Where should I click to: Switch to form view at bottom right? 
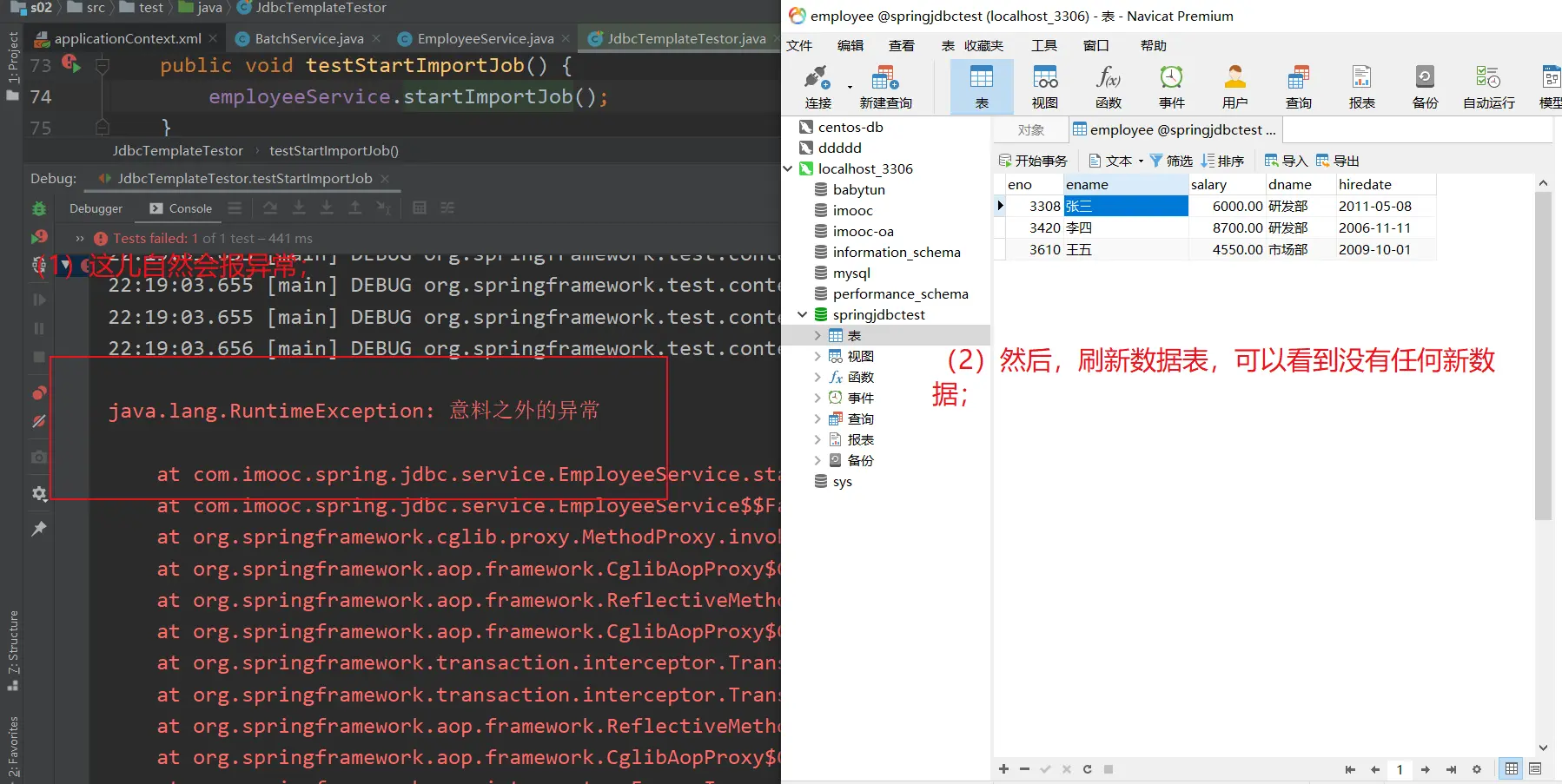click(1535, 769)
